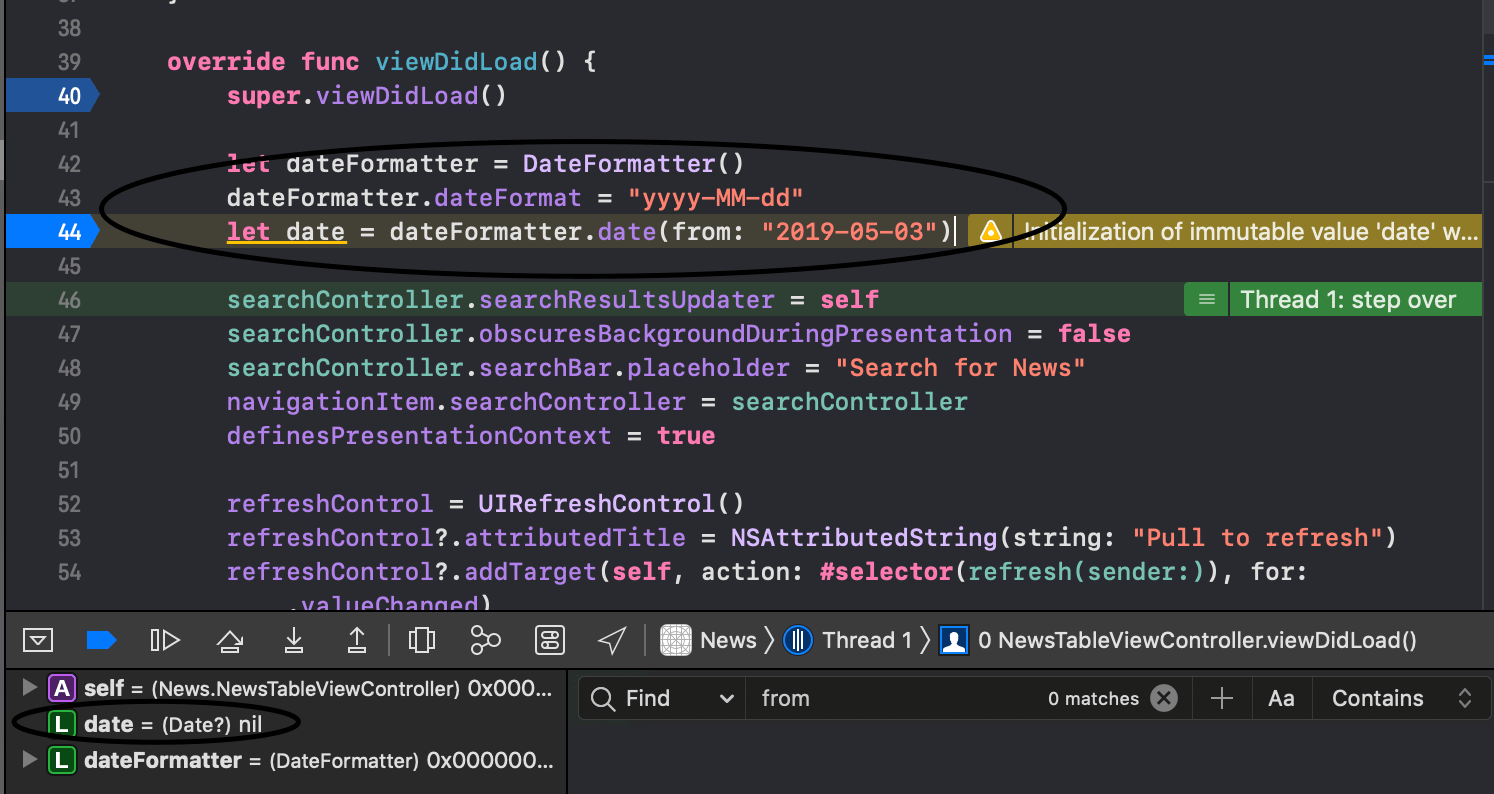This screenshot has height=794, width=1494.
Task: Open Debug View Hierarchy
Action: point(421,639)
